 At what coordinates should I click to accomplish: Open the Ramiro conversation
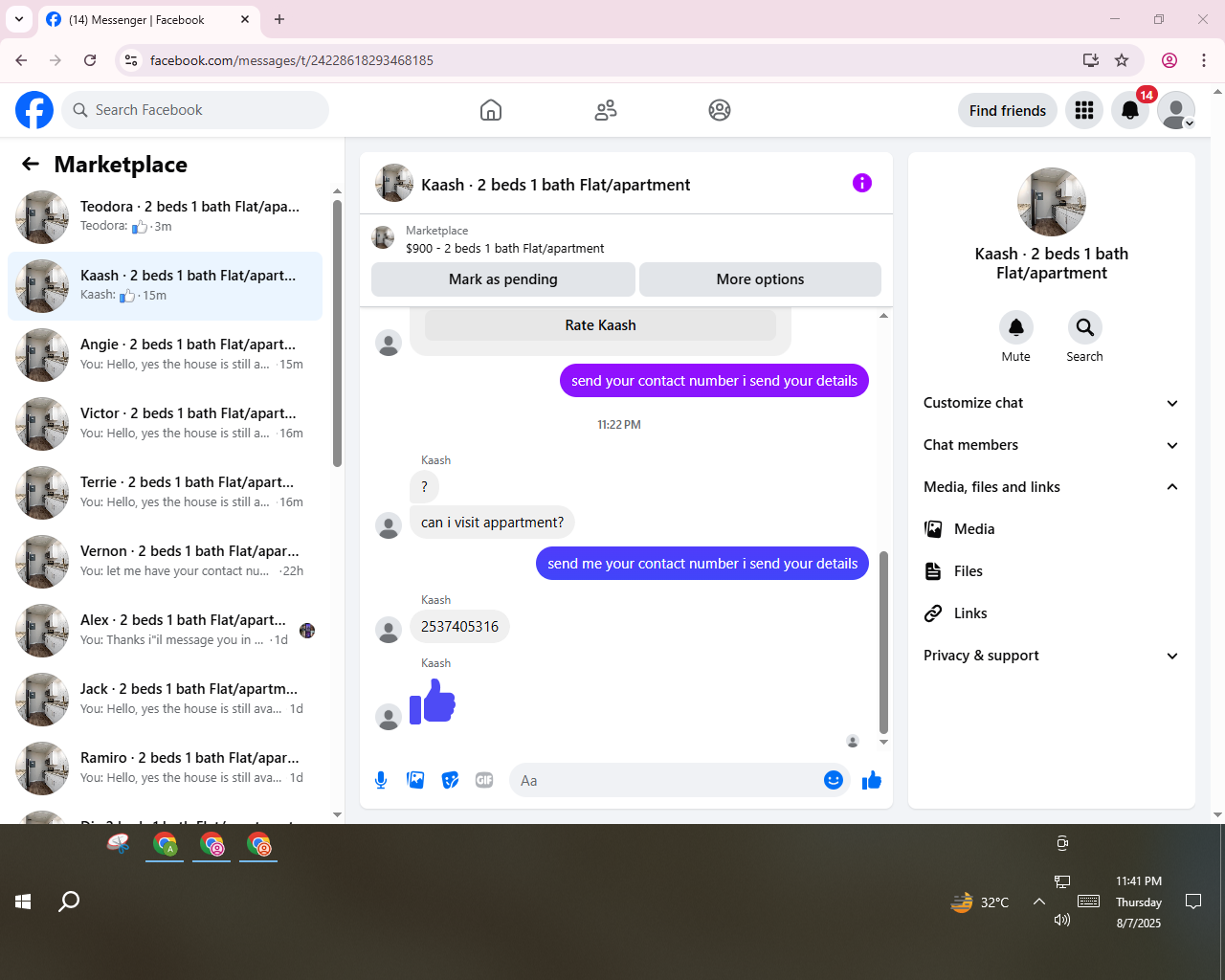[x=165, y=768]
